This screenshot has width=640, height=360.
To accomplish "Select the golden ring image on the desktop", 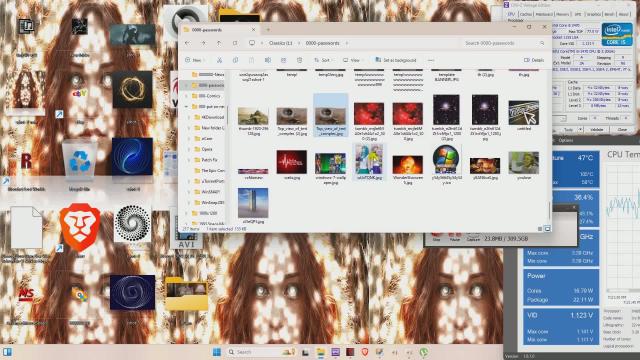I will point(132,89).
